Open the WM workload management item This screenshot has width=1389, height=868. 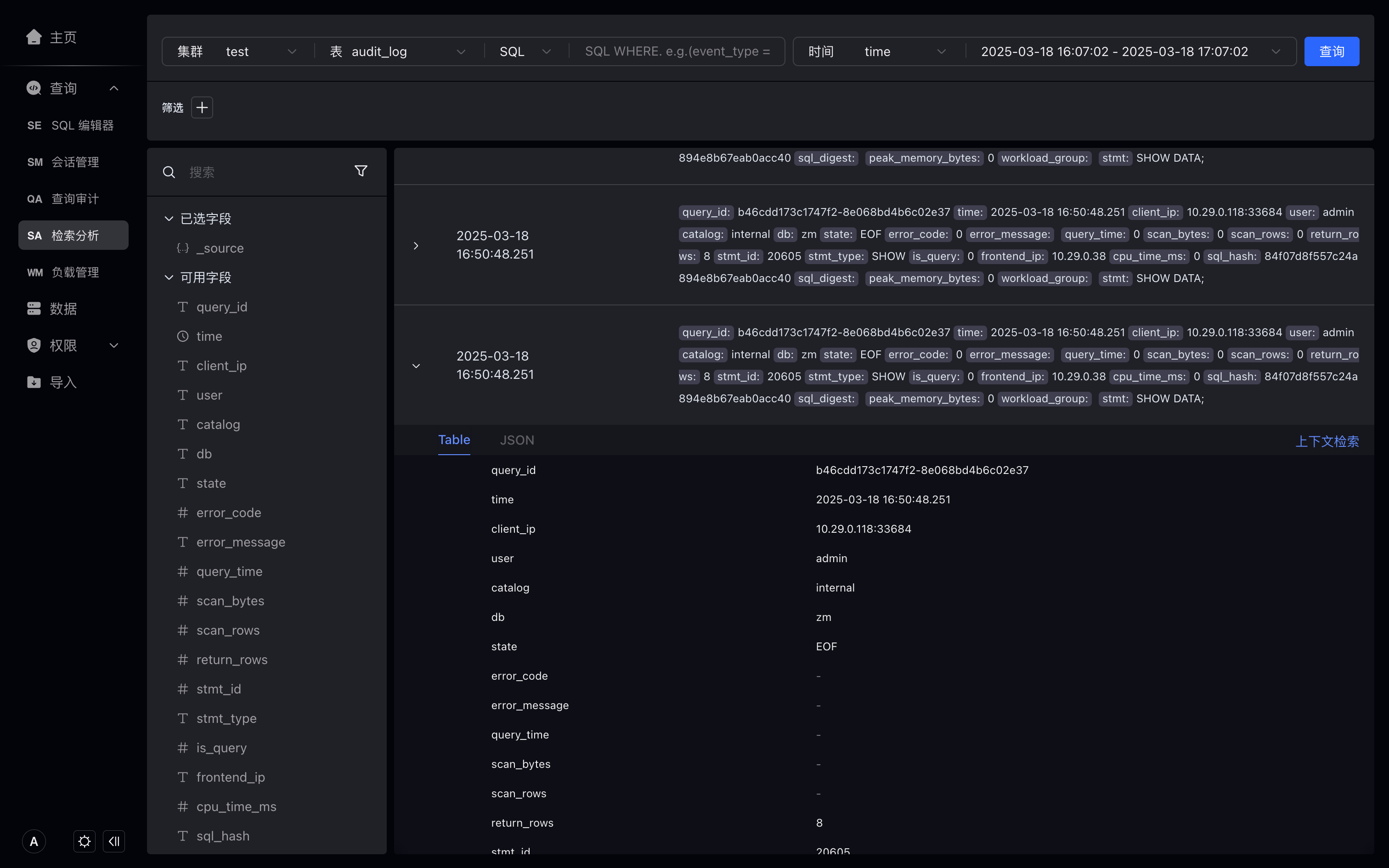coord(73,272)
